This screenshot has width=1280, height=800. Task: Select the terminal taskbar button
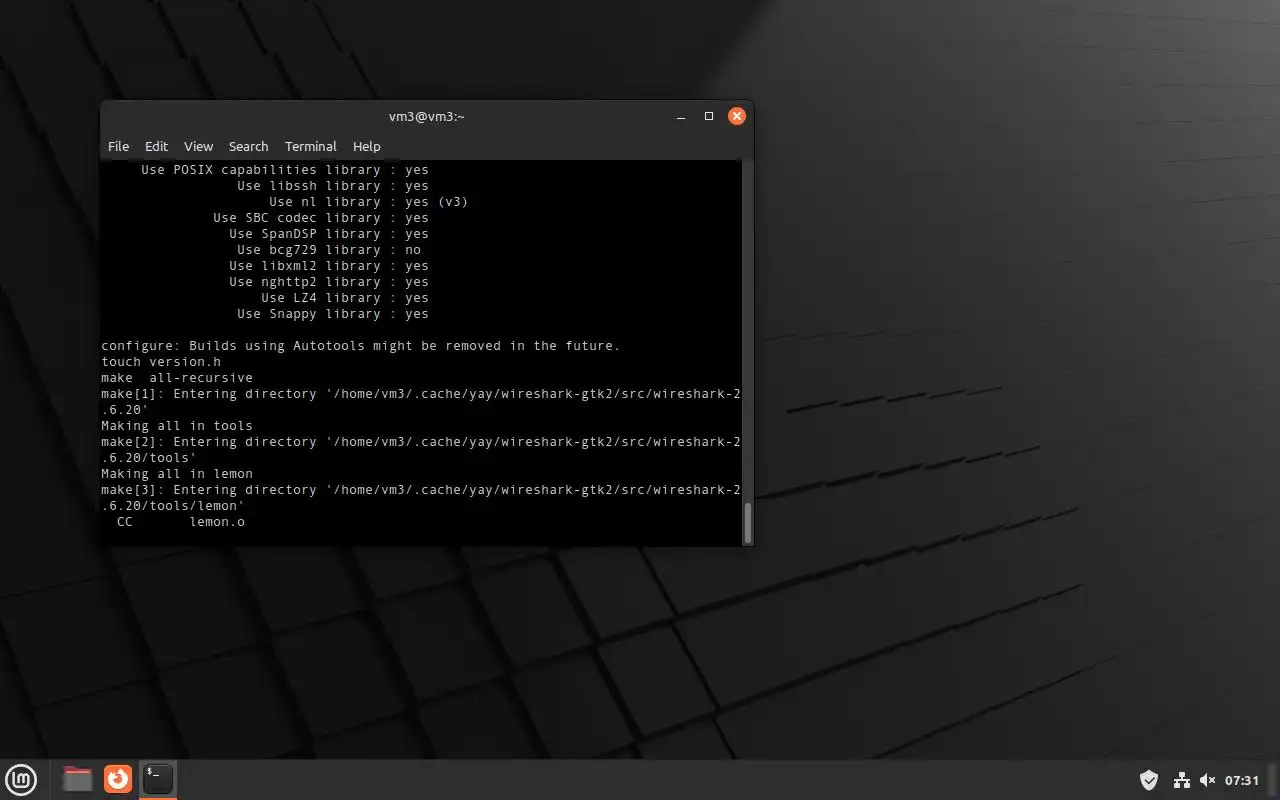[x=158, y=779]
